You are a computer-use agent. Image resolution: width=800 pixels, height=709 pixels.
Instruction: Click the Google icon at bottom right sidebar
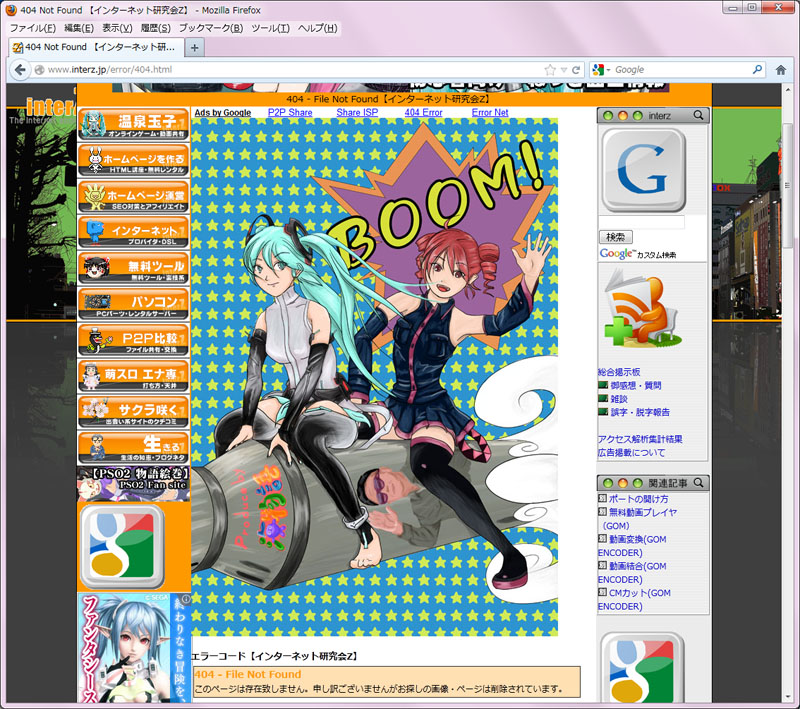[x=642, y=668]
